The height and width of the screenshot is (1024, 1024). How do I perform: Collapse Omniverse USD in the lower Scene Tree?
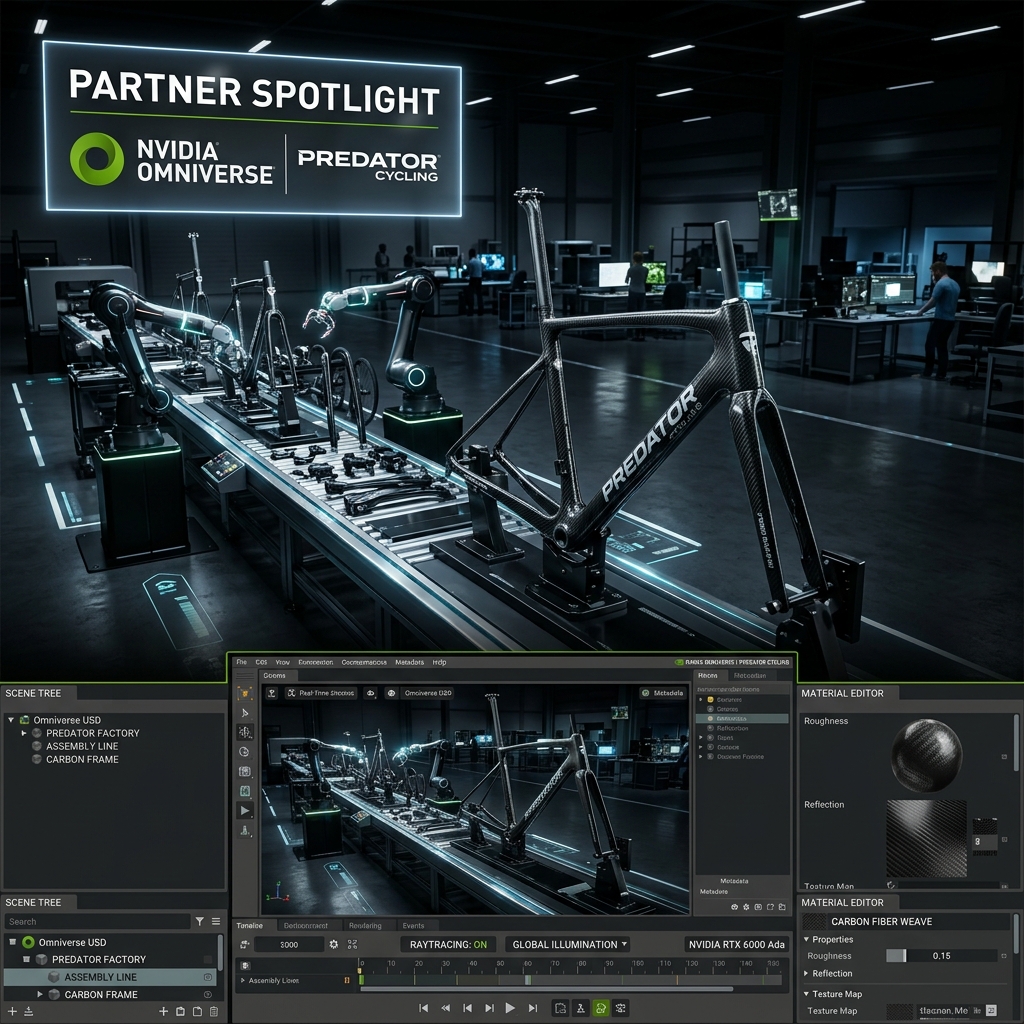(x=12, y=942)
